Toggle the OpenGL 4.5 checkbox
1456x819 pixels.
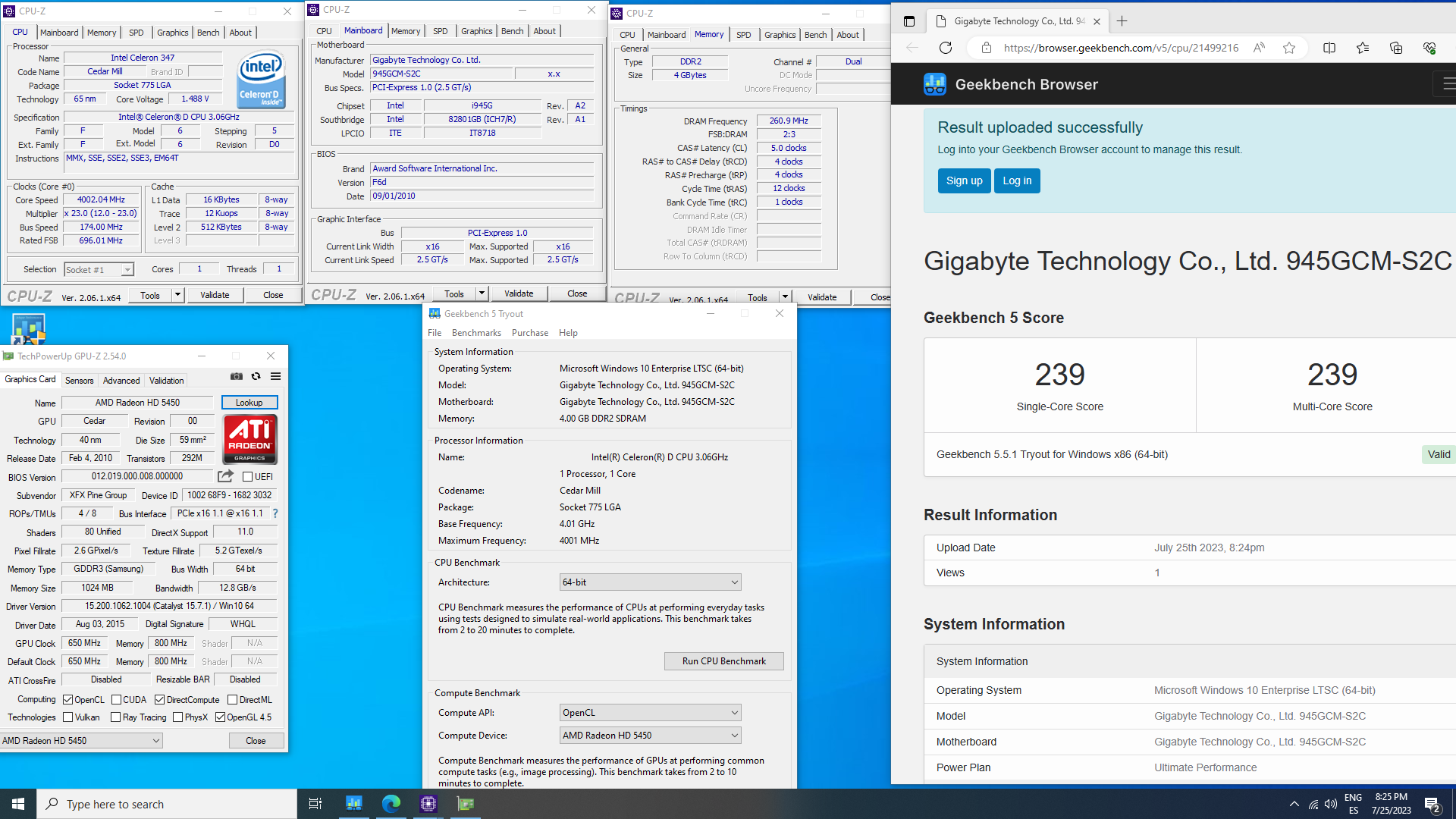[220, 717]
